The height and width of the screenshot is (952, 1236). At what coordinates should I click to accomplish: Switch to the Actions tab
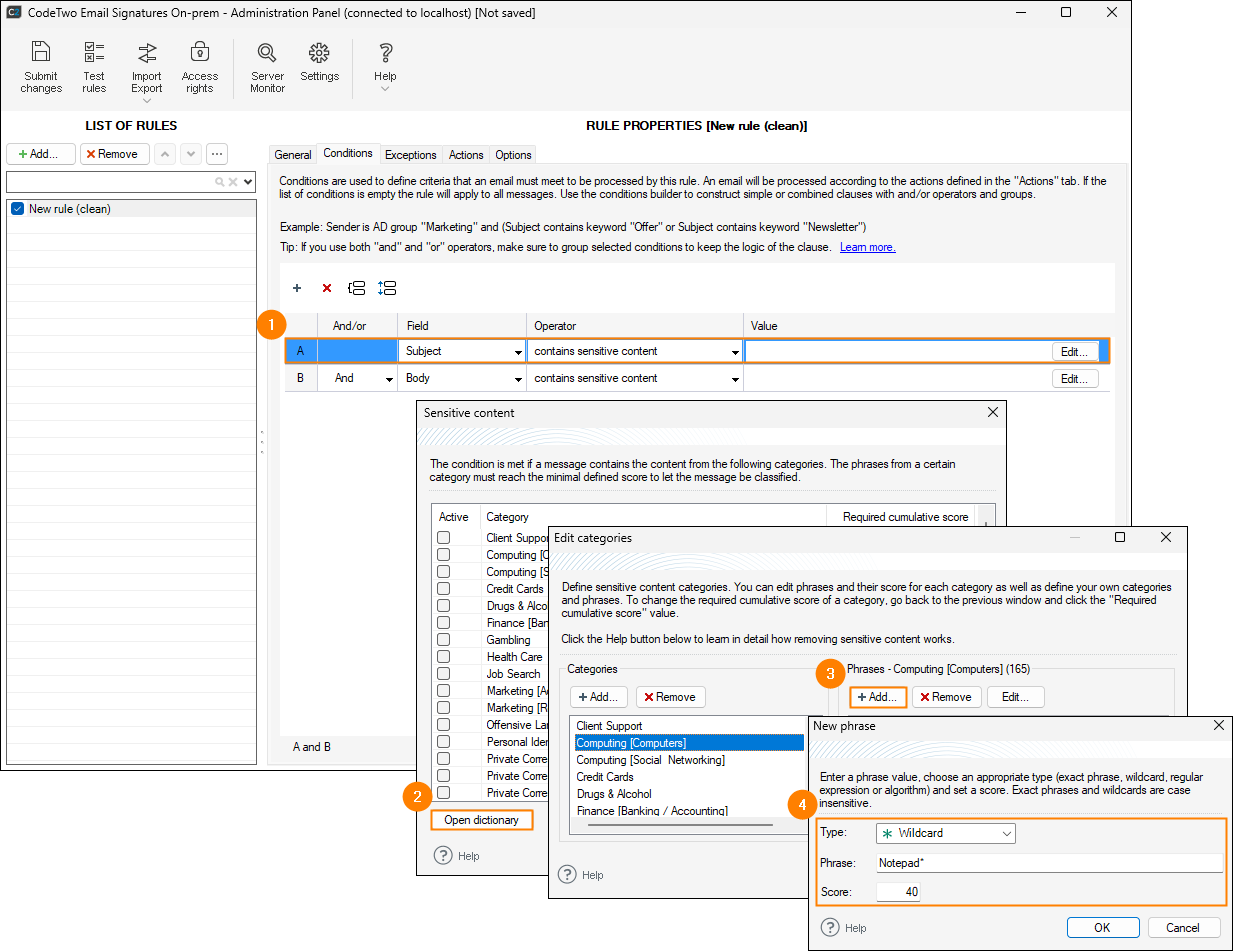point(465,155)
